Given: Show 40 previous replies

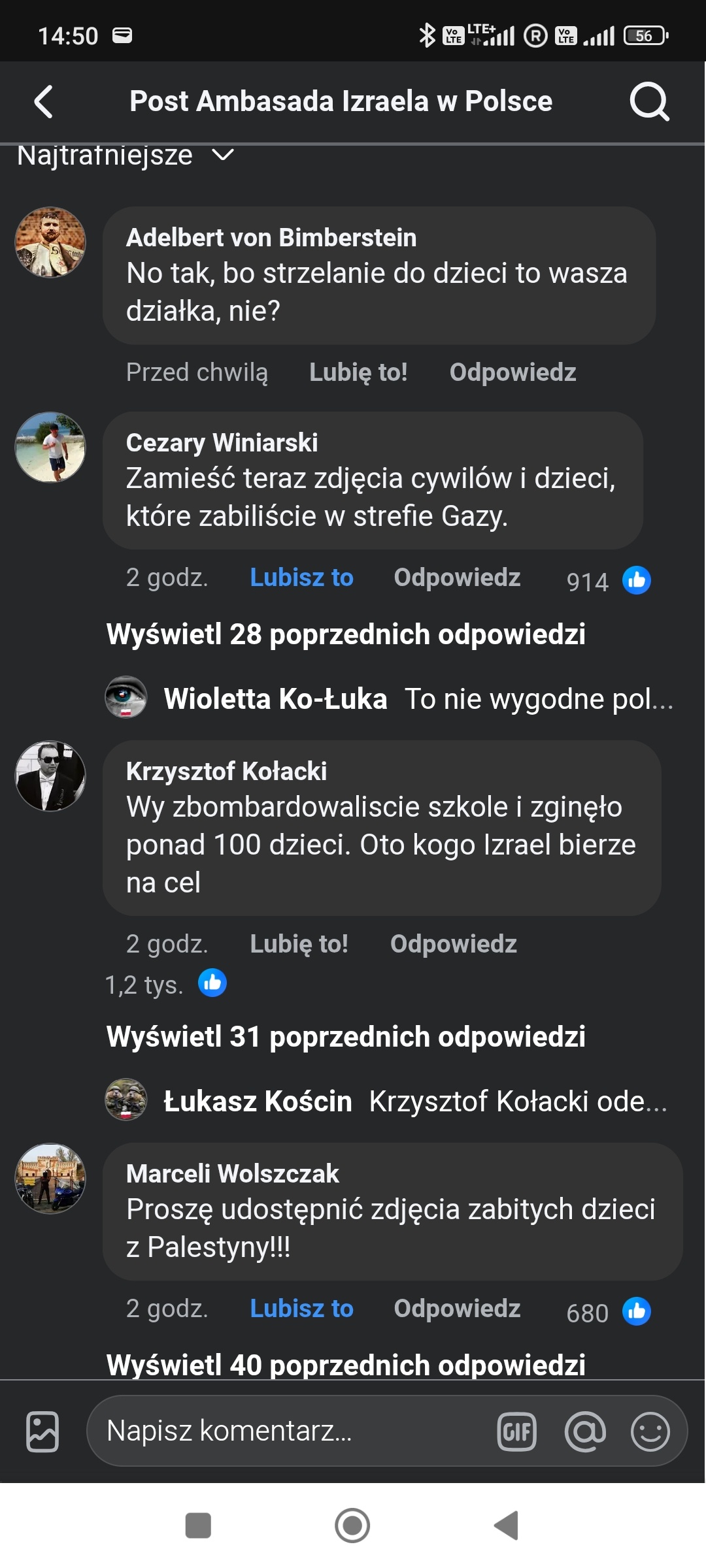Looking at the screenshot, I should click(x=346, y=1364).
